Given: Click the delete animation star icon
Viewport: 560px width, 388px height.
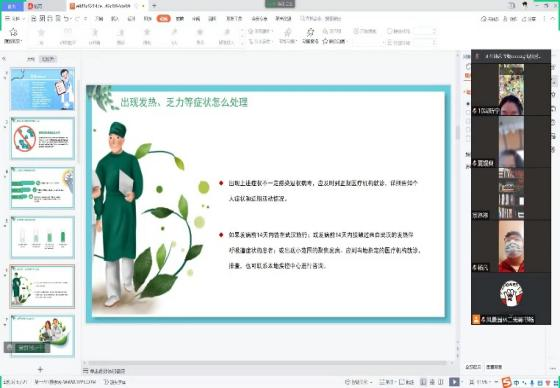Looking at the screenshot, I should [x=325, y=41].
